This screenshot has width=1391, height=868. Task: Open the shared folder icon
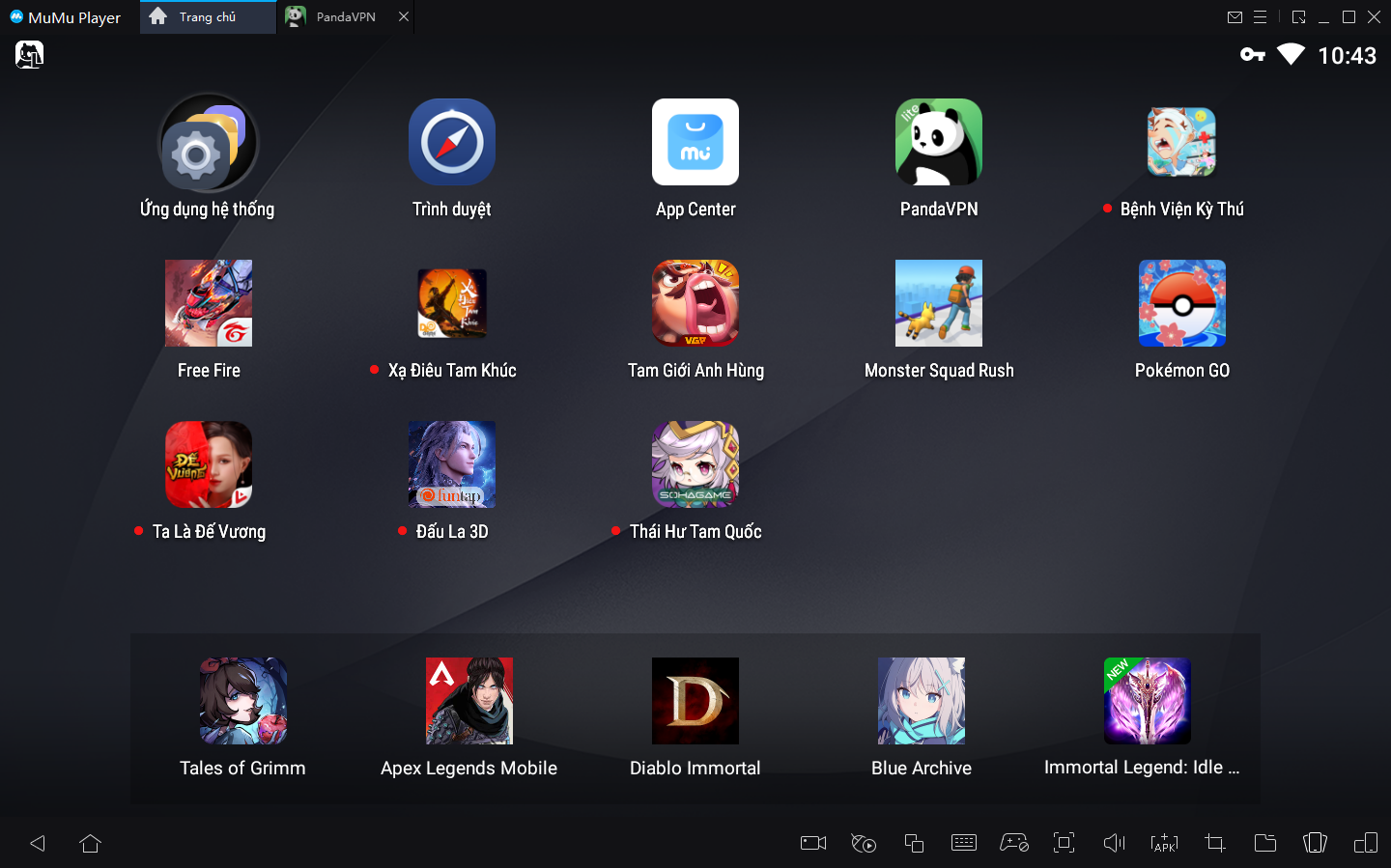[x=1265, y=843]
